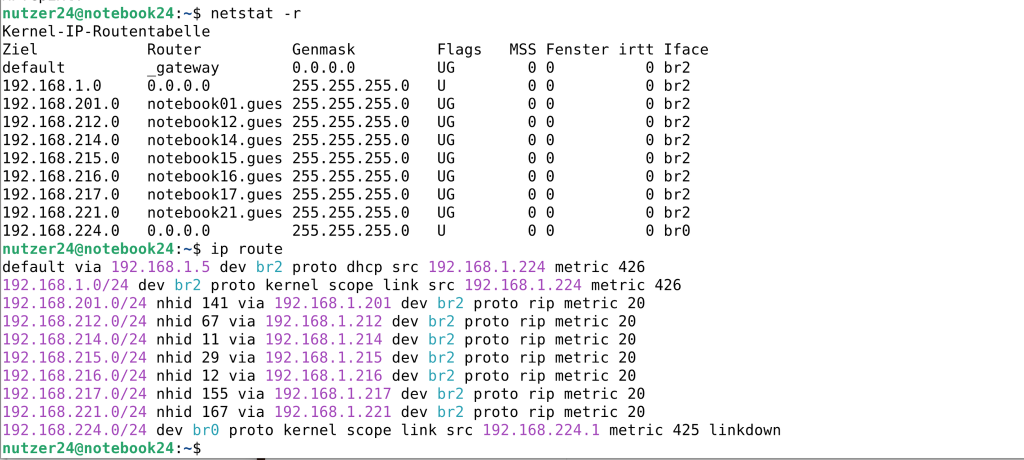This screenshot has height=460, width=1024.
Task: Select router 'notebook17.gues'
Action: click(x=215, y=194)
